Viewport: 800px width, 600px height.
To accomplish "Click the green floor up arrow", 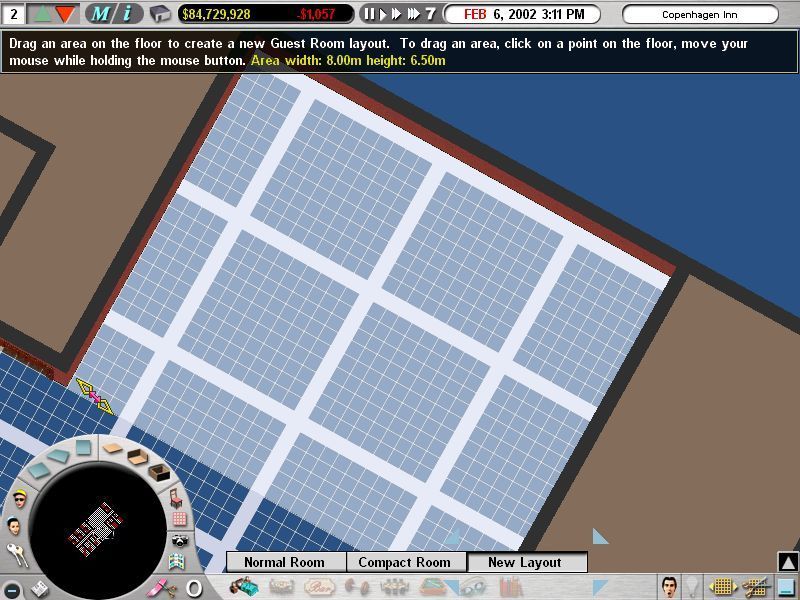I will [42, 14].
